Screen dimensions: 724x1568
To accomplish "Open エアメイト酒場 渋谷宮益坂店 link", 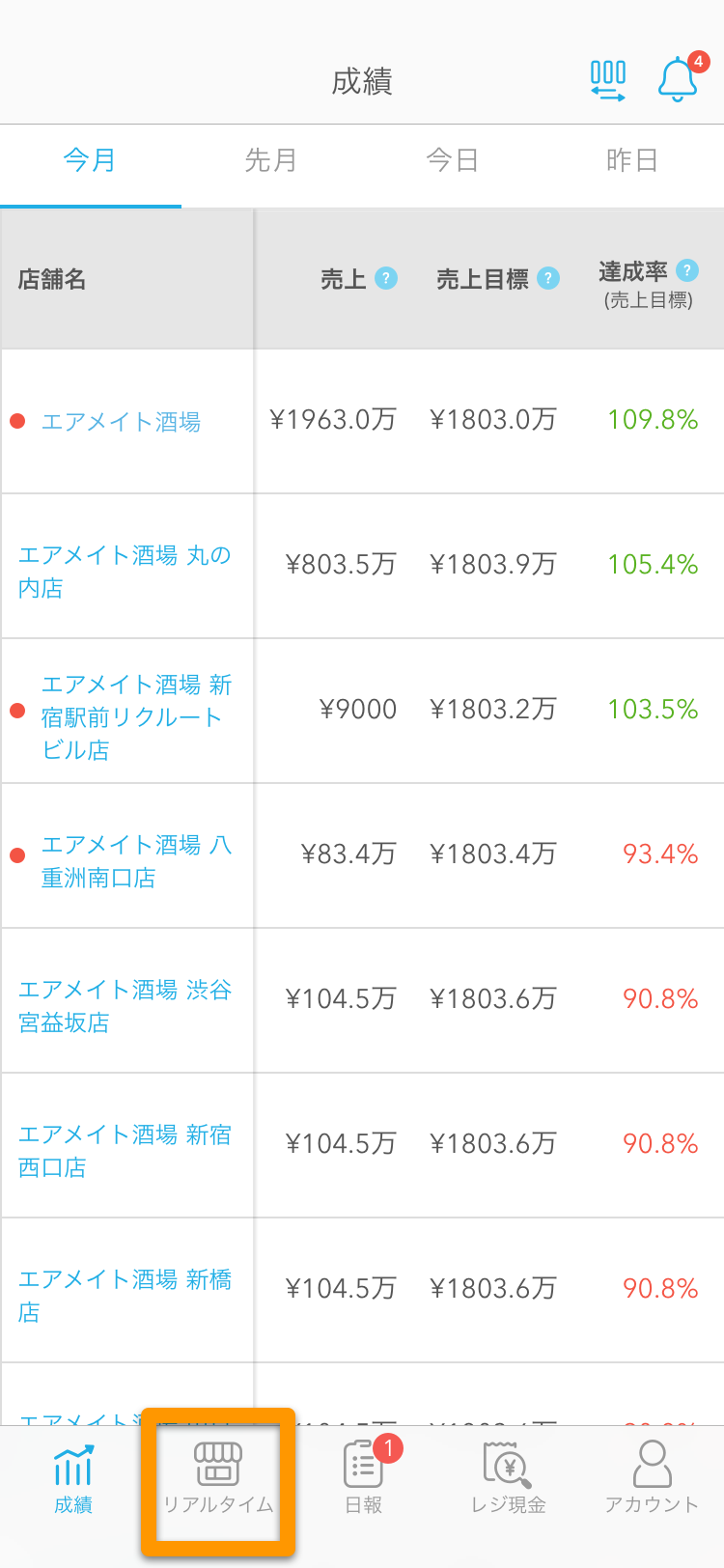I will coord(125,1005).
